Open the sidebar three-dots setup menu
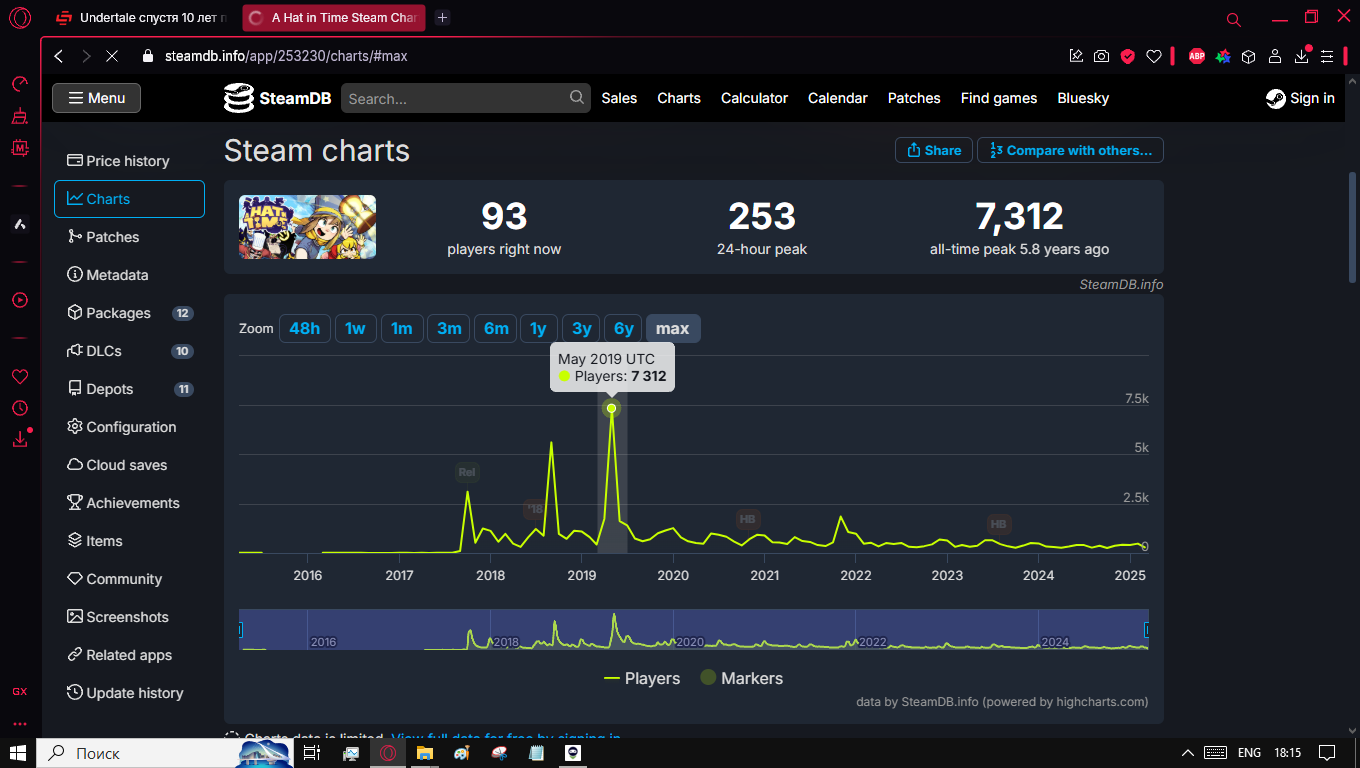This screenshot has width=1360, height=768. 19,723
